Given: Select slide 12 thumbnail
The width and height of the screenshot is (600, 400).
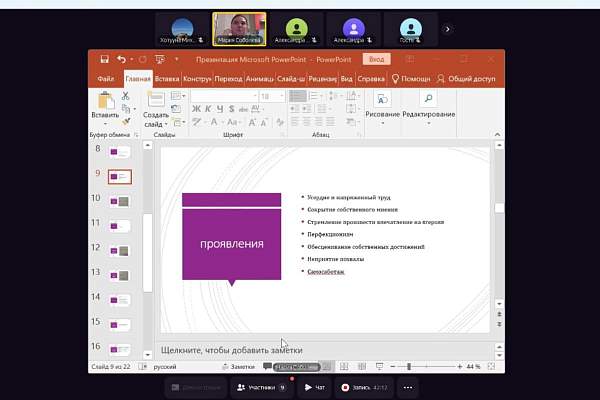Looking at the screenshot, I should point(119,251).
